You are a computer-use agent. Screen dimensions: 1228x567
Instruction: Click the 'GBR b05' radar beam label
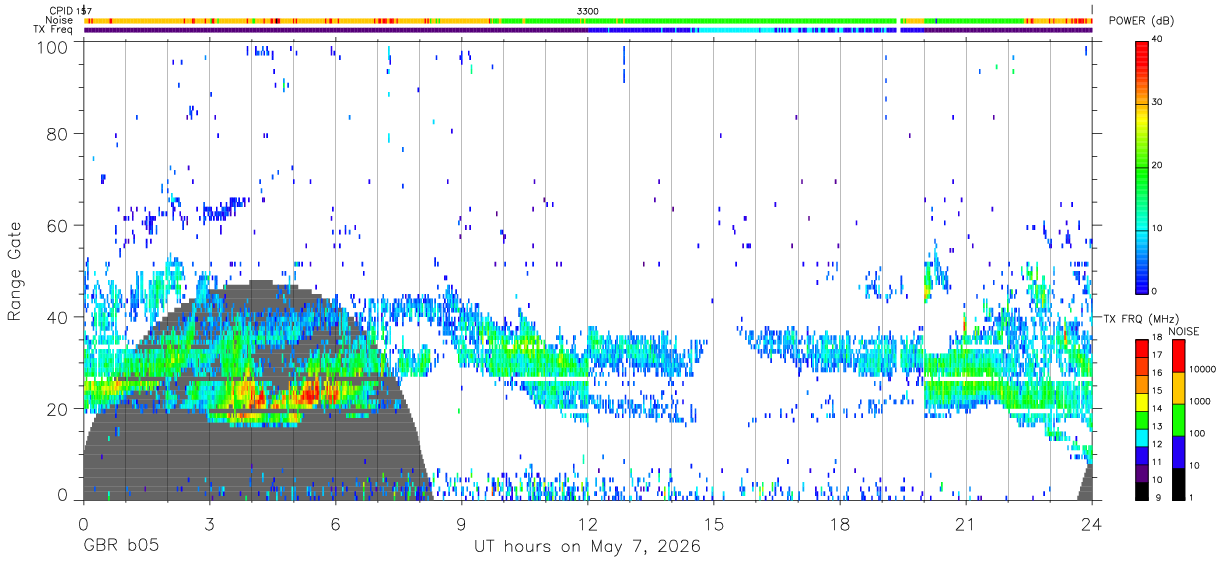tap(121, 547)
